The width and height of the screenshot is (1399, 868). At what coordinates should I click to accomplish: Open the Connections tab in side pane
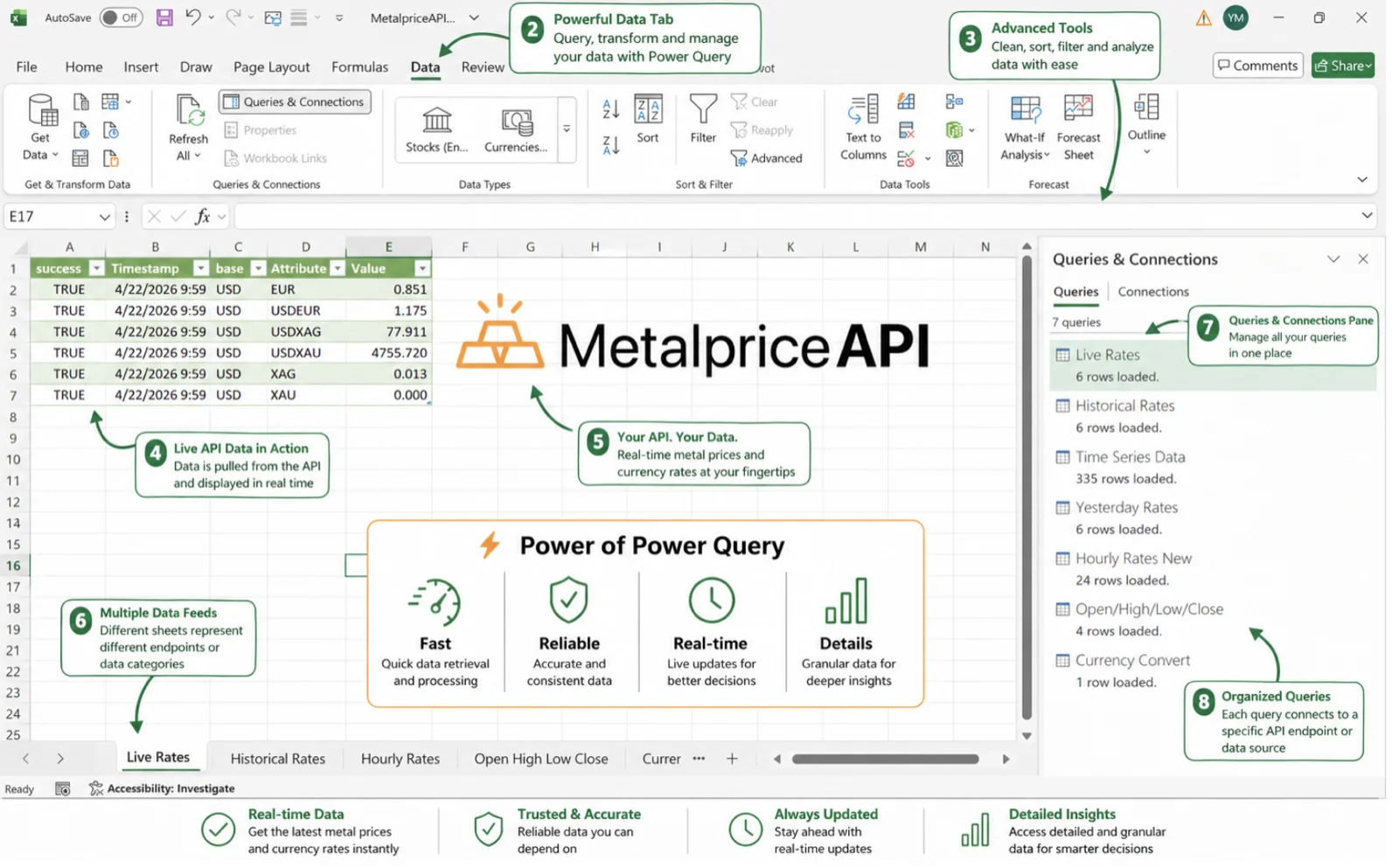coord(1153,292)
